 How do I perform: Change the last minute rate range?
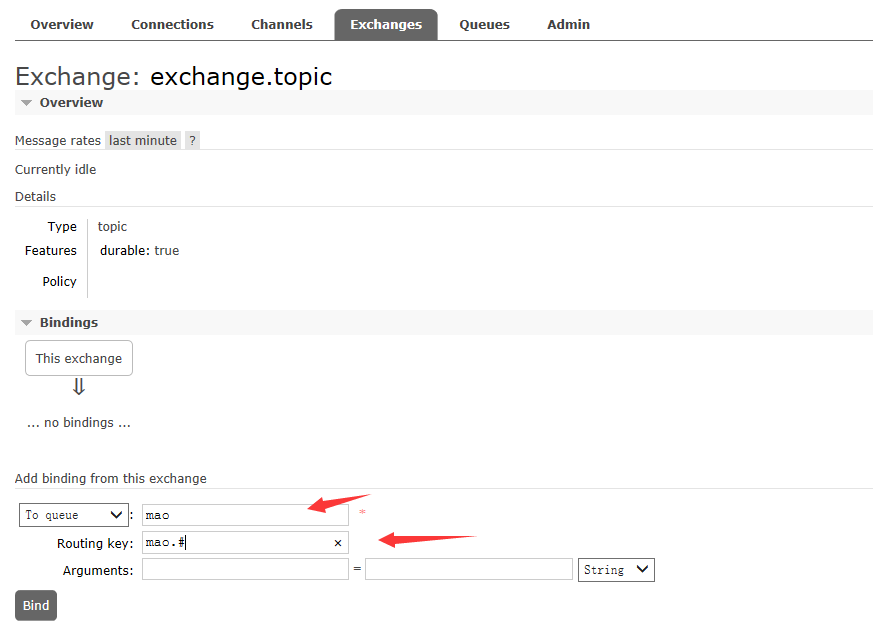click(143, 140)
